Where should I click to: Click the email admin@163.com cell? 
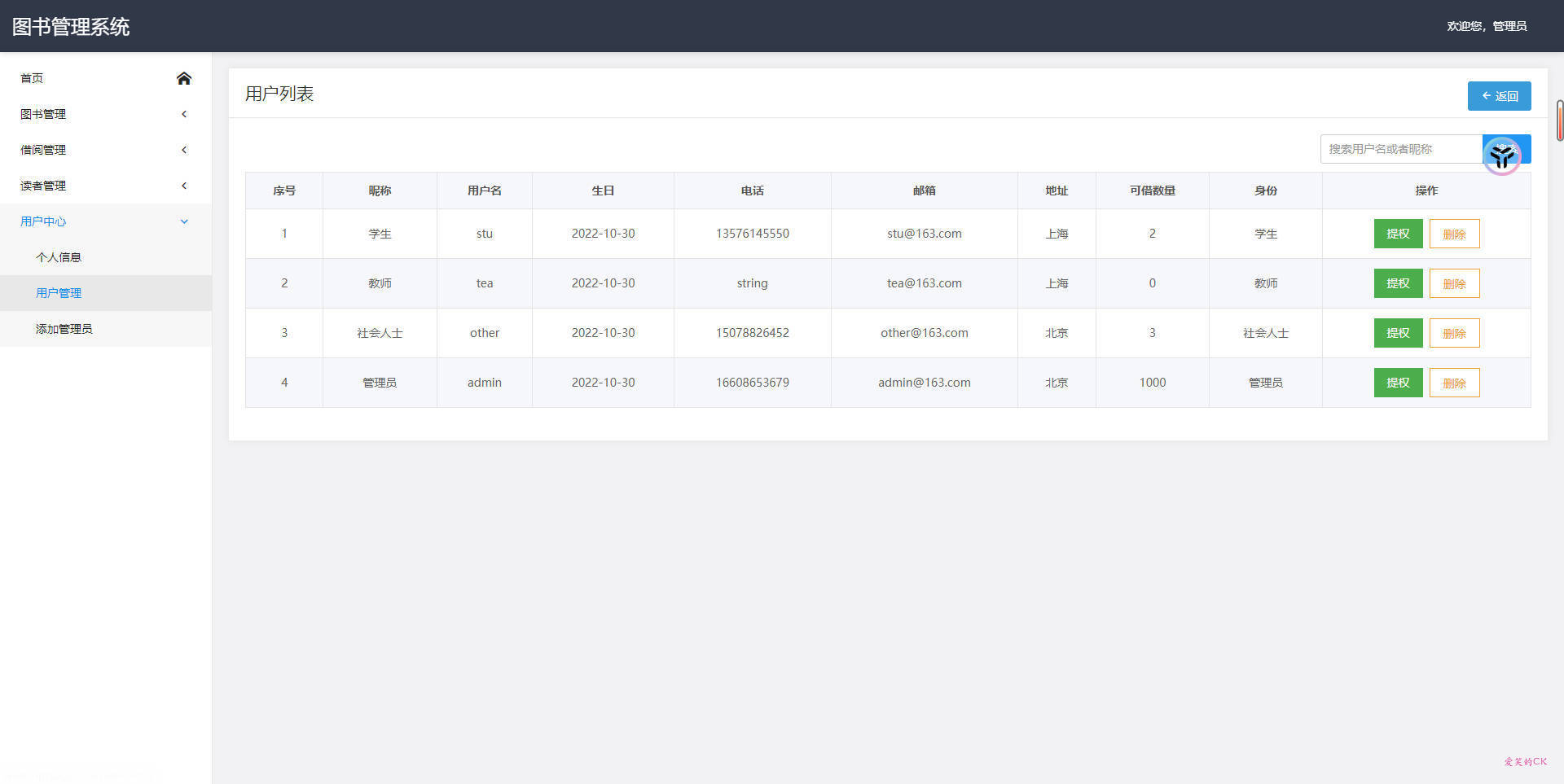tap(925, 383)
